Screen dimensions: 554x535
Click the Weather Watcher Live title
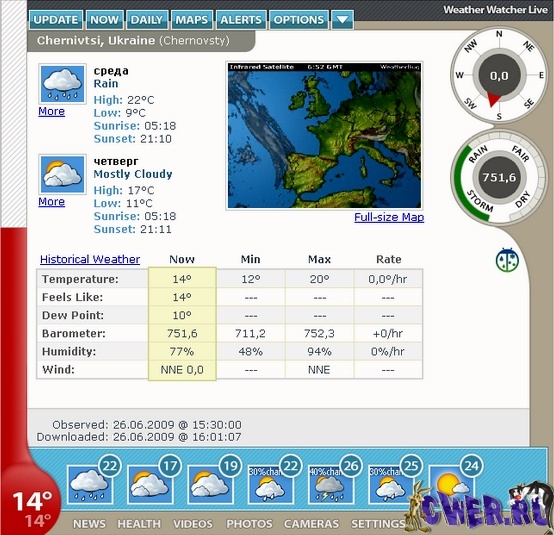(x=495, y=10)
